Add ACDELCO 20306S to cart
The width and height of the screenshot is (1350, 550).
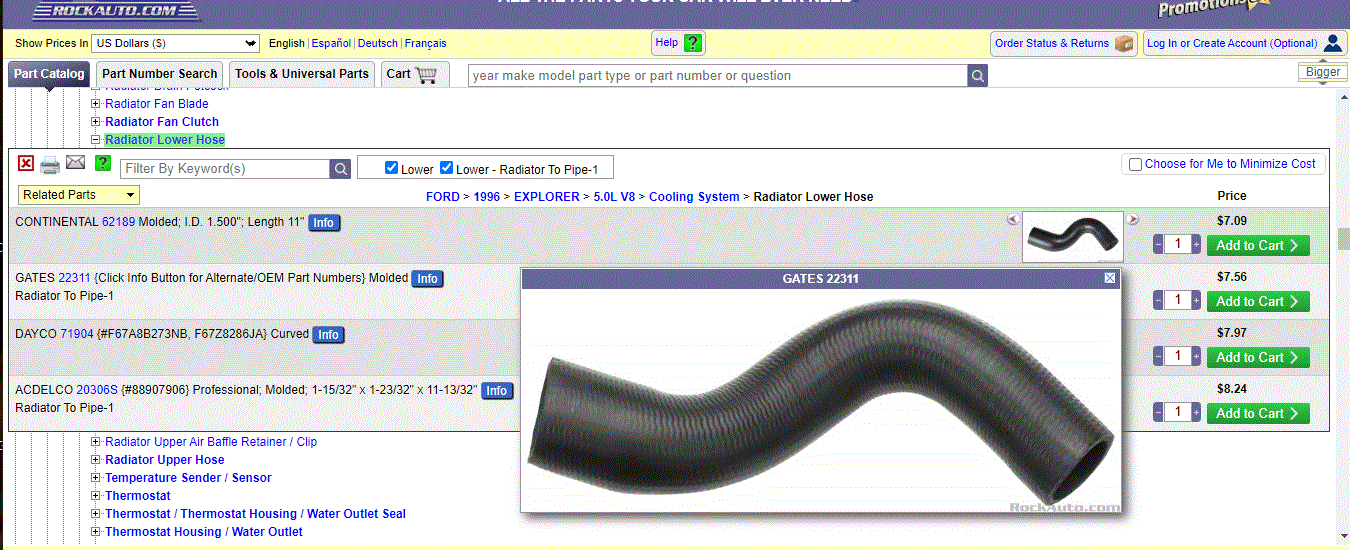[1258, 413]
